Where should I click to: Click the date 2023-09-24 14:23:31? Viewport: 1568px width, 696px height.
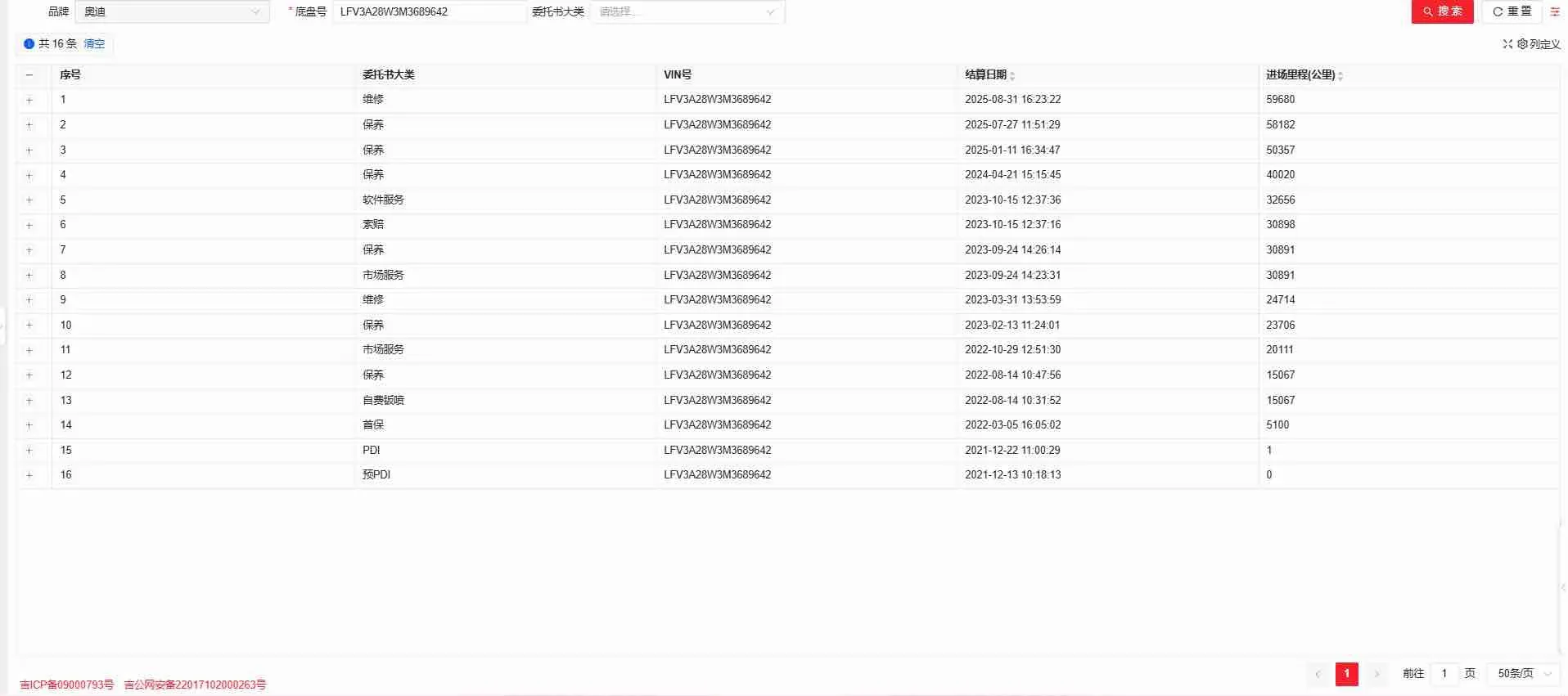tap(1013, 275)
